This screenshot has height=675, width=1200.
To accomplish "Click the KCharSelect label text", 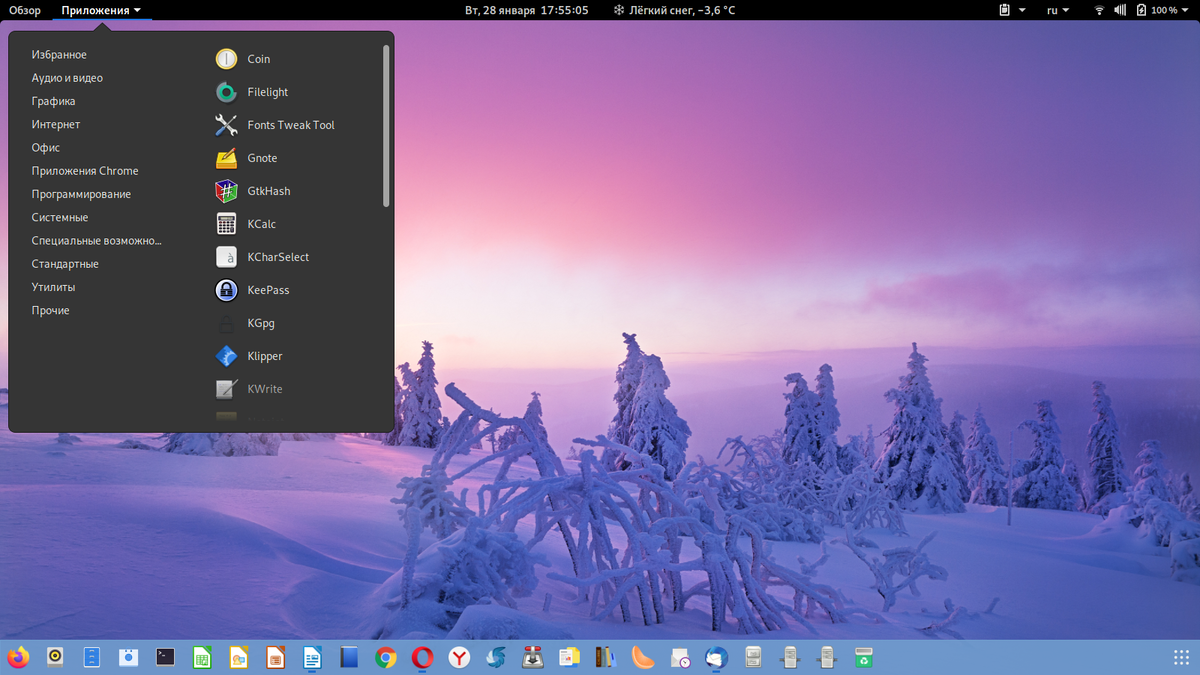I will (x=278, y=257).
